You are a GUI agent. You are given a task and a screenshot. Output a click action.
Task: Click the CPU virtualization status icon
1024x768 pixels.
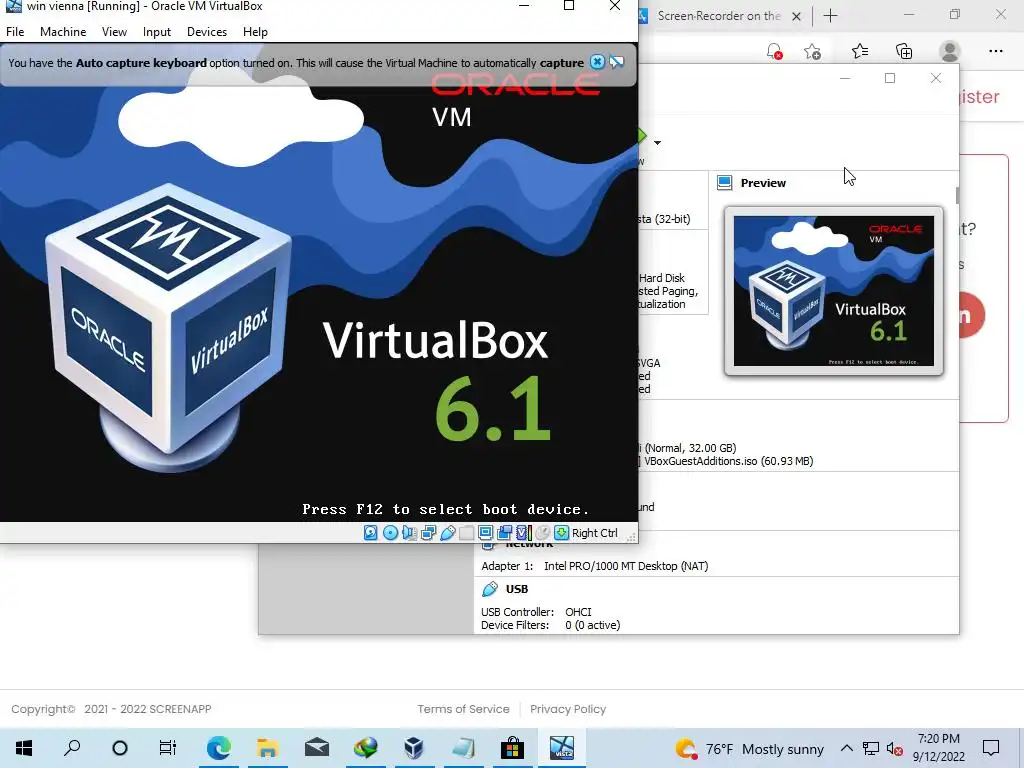pyautogui.click(x=523, y=533)
